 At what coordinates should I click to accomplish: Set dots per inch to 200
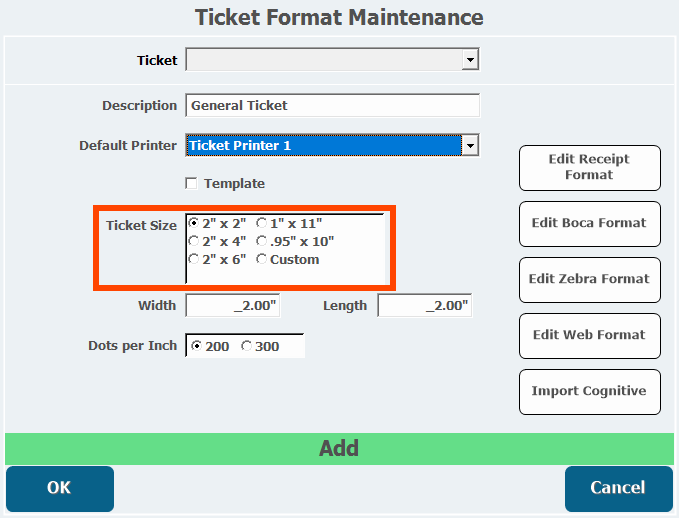(x=196, y=347)
